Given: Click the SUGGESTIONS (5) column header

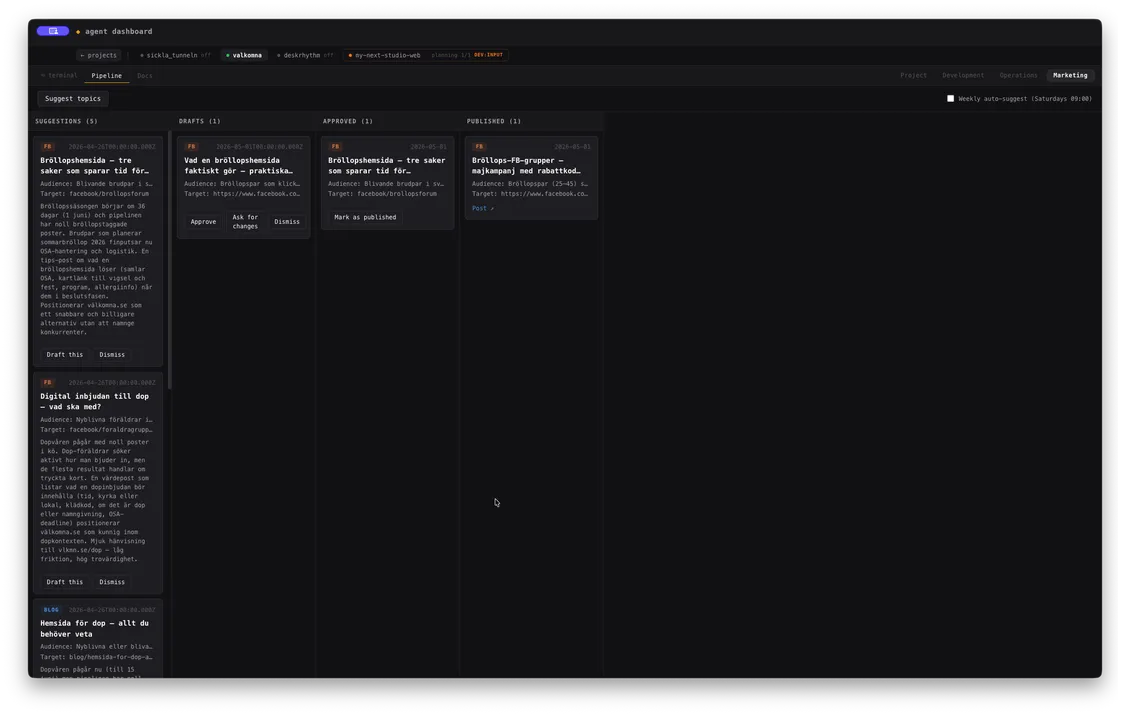Looking at the screenshot, I should (66, 121).
